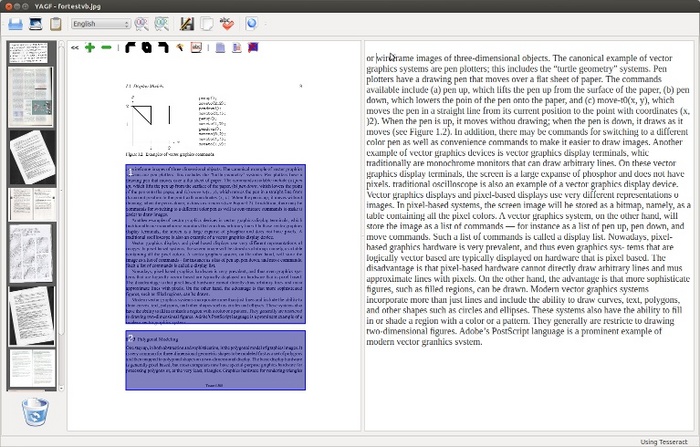Click the thumbnail sidebar scrollbar
The height and width of the screenshot is (447, 700).
[x=62, y=217]
